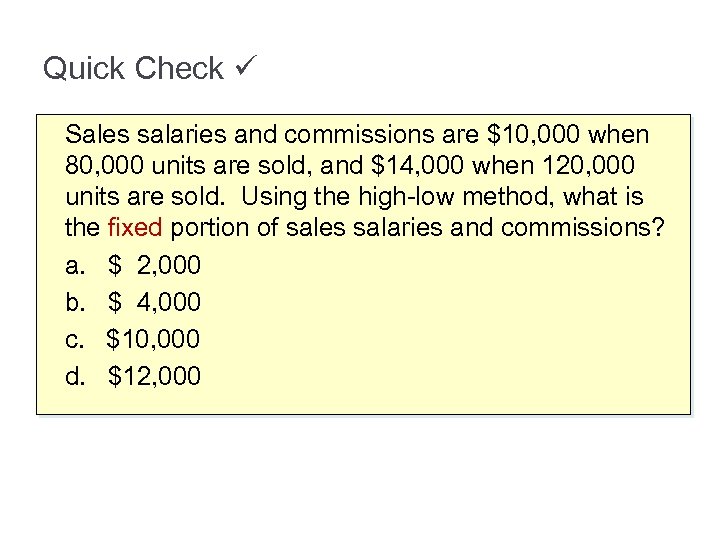The width and height of the screenshot is (720, 540).
Task: Click the letter "d." option label
Action: (75, 376)
